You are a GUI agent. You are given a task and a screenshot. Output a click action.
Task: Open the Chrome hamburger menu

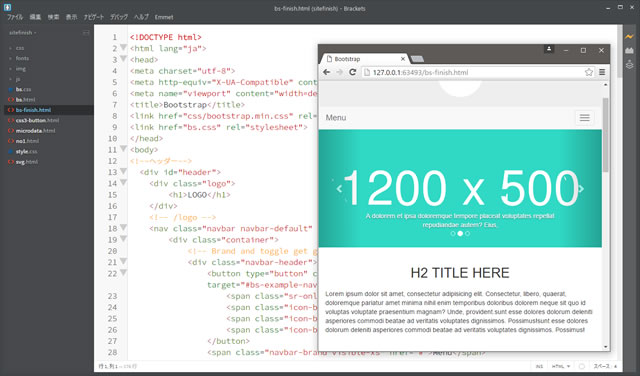pos(602,72)
